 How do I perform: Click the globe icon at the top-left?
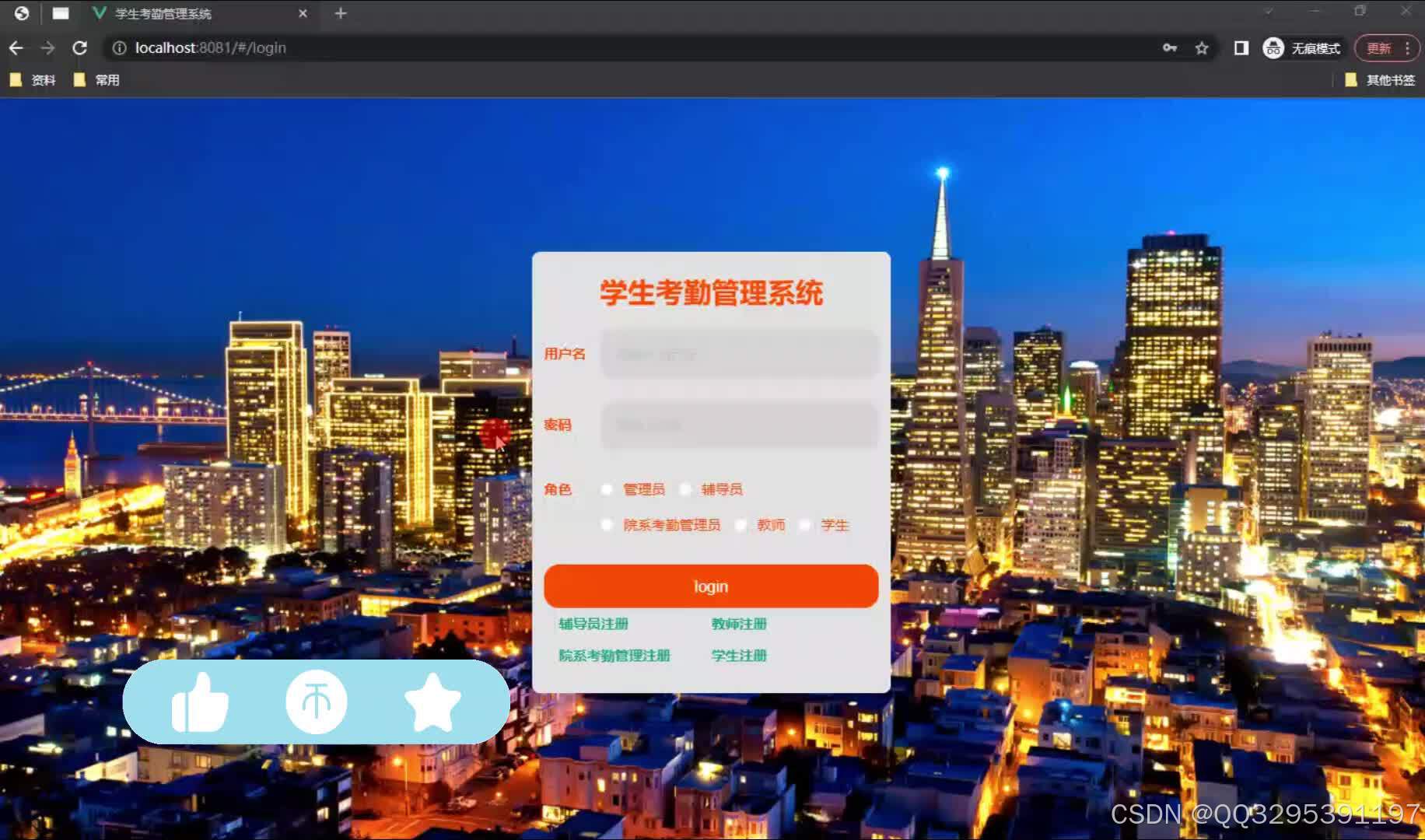[22, 13]
